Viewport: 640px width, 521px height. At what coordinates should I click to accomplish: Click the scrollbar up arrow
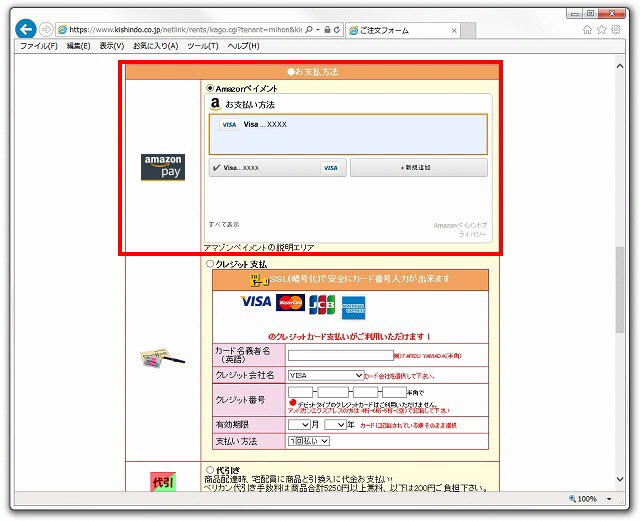click(620, 66)
